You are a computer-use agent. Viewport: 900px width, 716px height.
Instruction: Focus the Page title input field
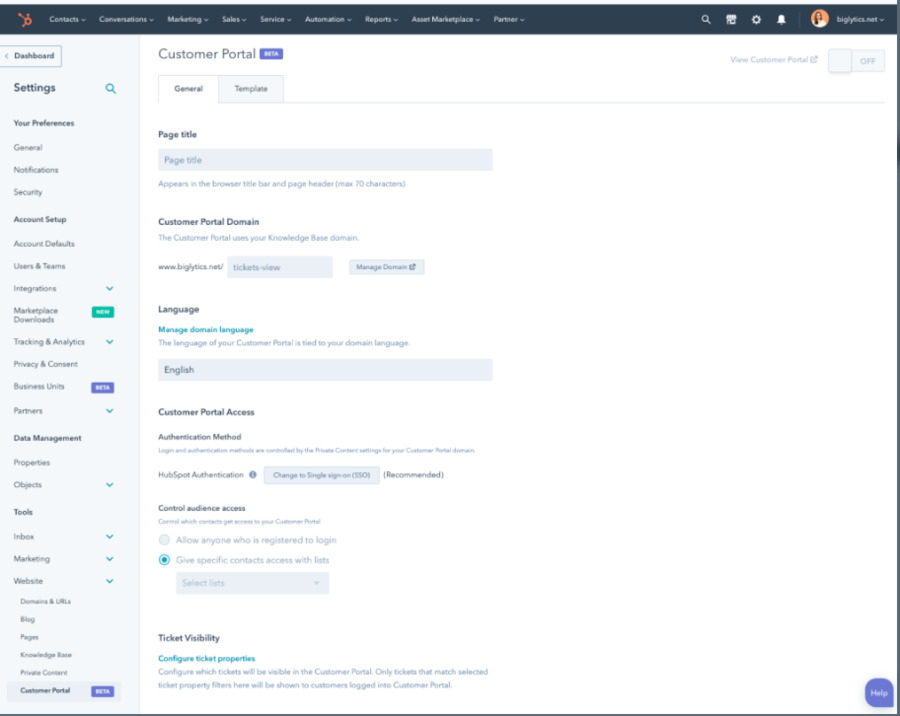pos(325,160)
